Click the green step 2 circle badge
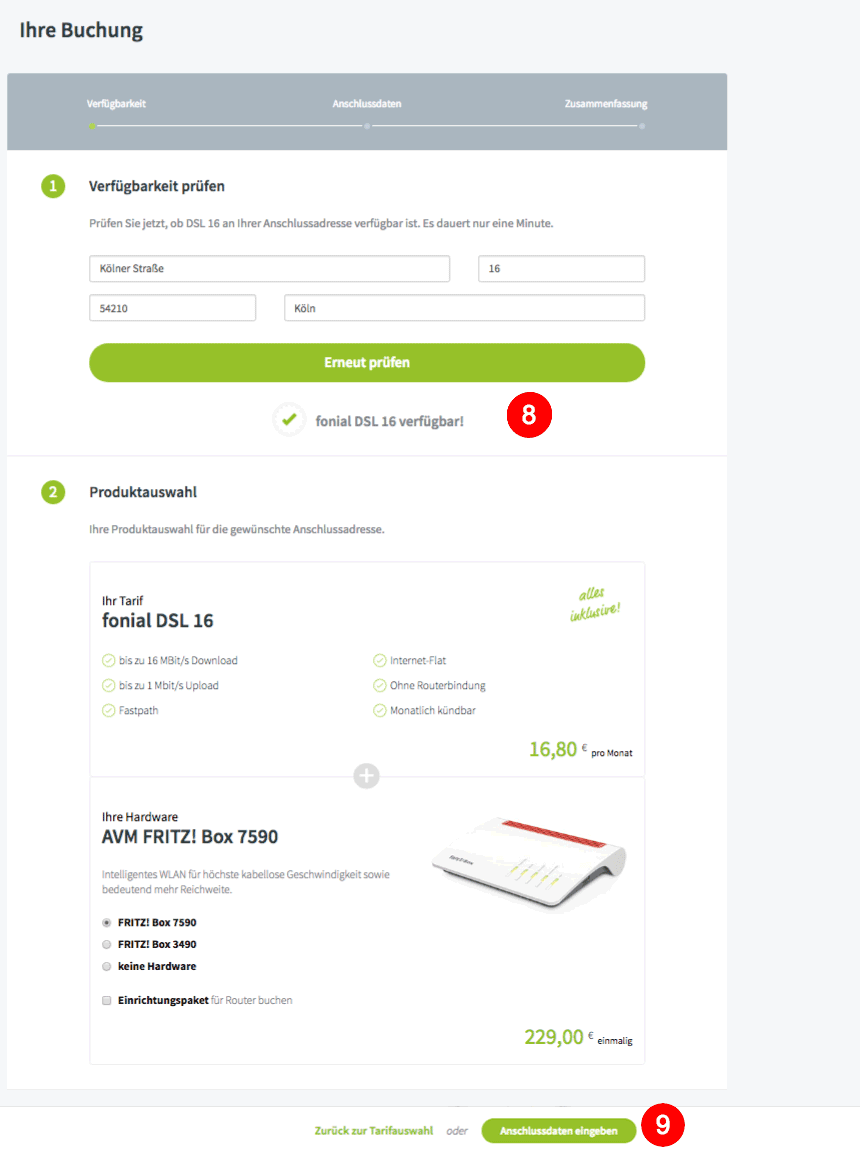861x1153 pixels. click(53, 492)
